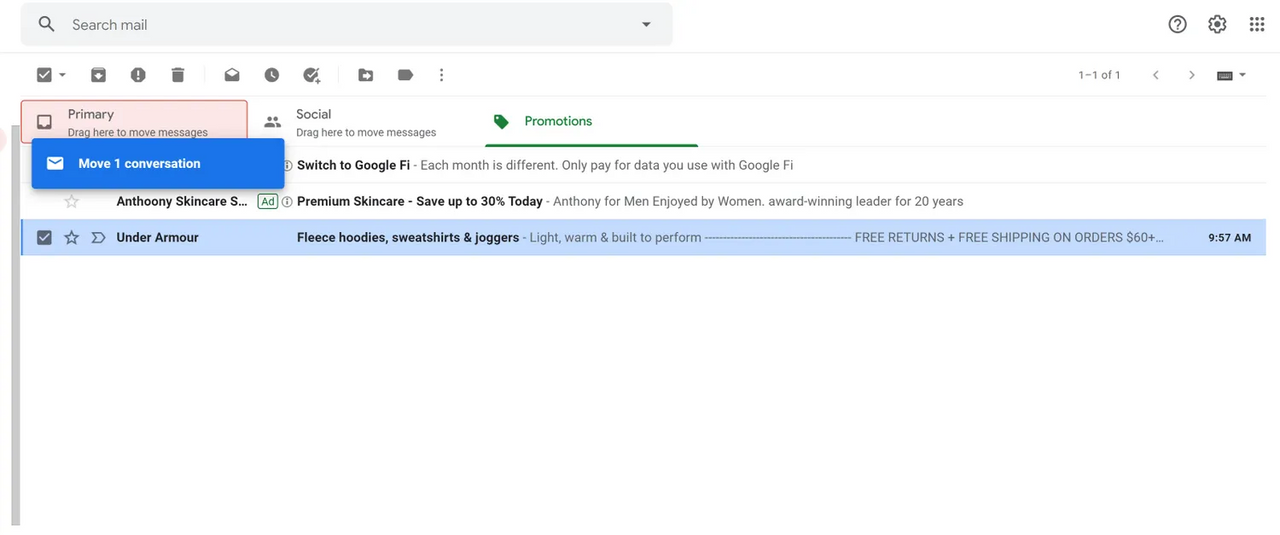Viewport: 1280px width, 535px height.
Task: Star the Under Armour email
Action: (71, 238)
